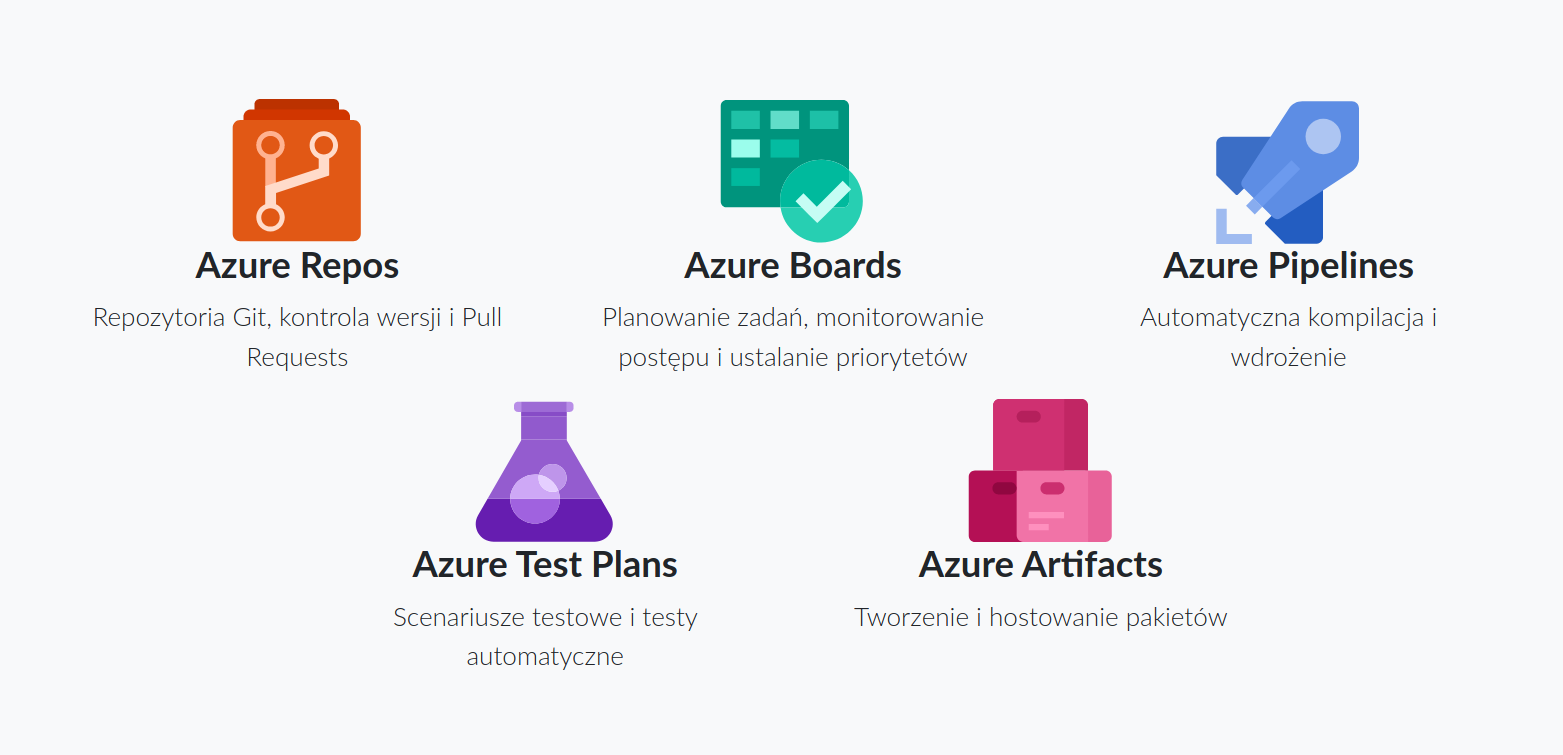Screen dimensions: 1563x755
Task: Click the Tworzenie i hostowanie pakietów text
Action: [x=1040, y=617]
